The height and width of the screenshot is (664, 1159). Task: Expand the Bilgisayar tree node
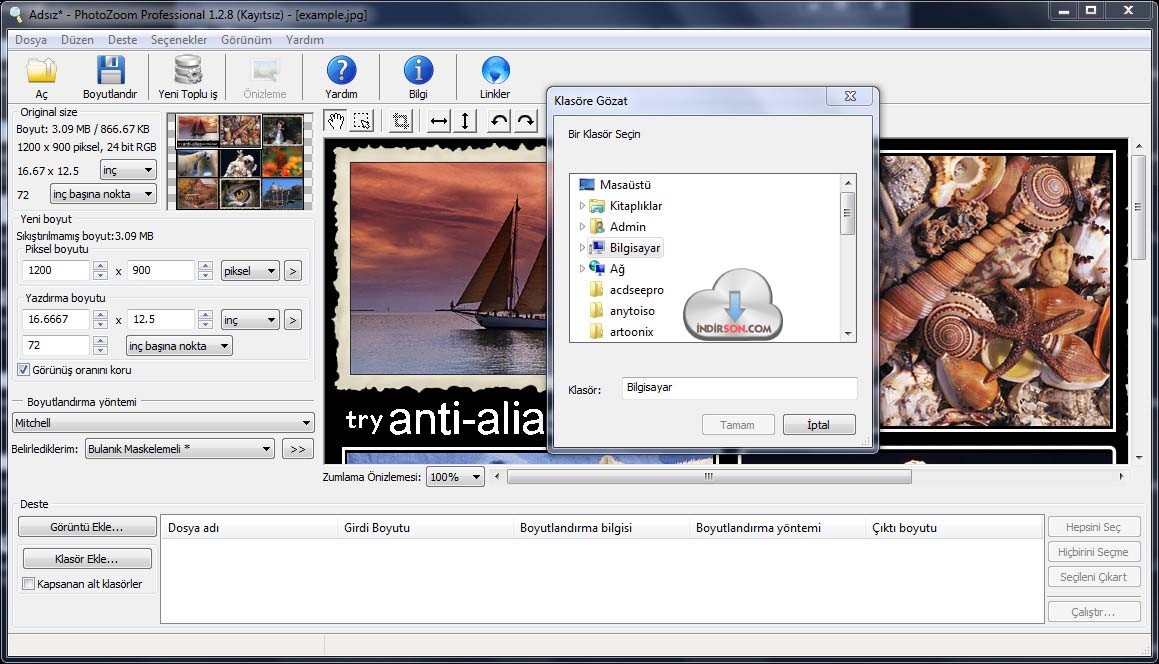(582, 248)
